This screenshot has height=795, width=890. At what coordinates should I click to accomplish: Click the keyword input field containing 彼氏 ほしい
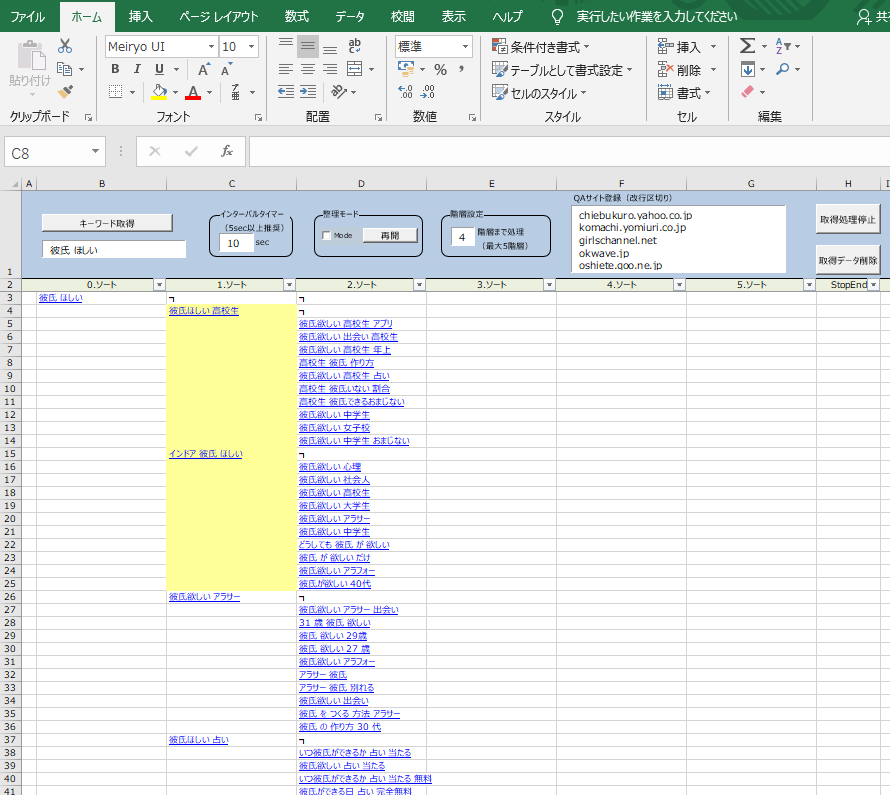[x=114, y=250]
